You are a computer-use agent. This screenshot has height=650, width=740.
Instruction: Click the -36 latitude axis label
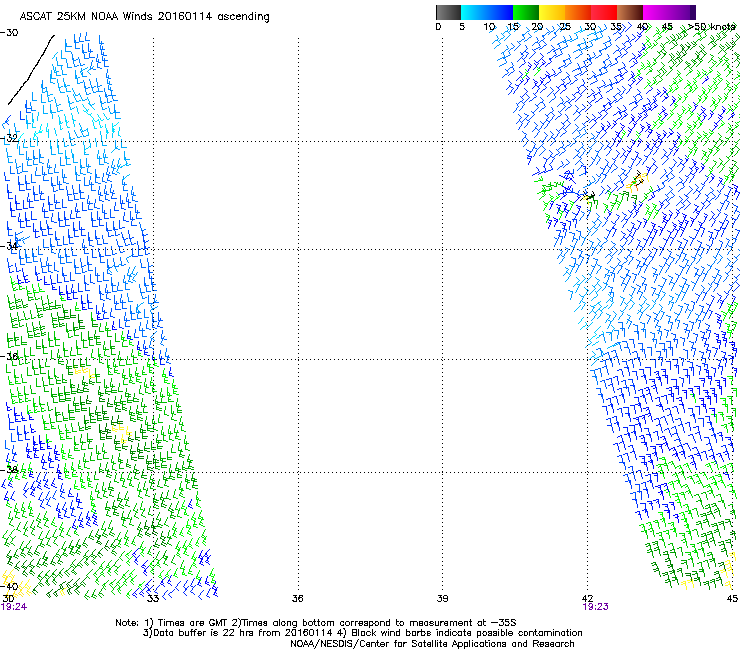point(9,356)
